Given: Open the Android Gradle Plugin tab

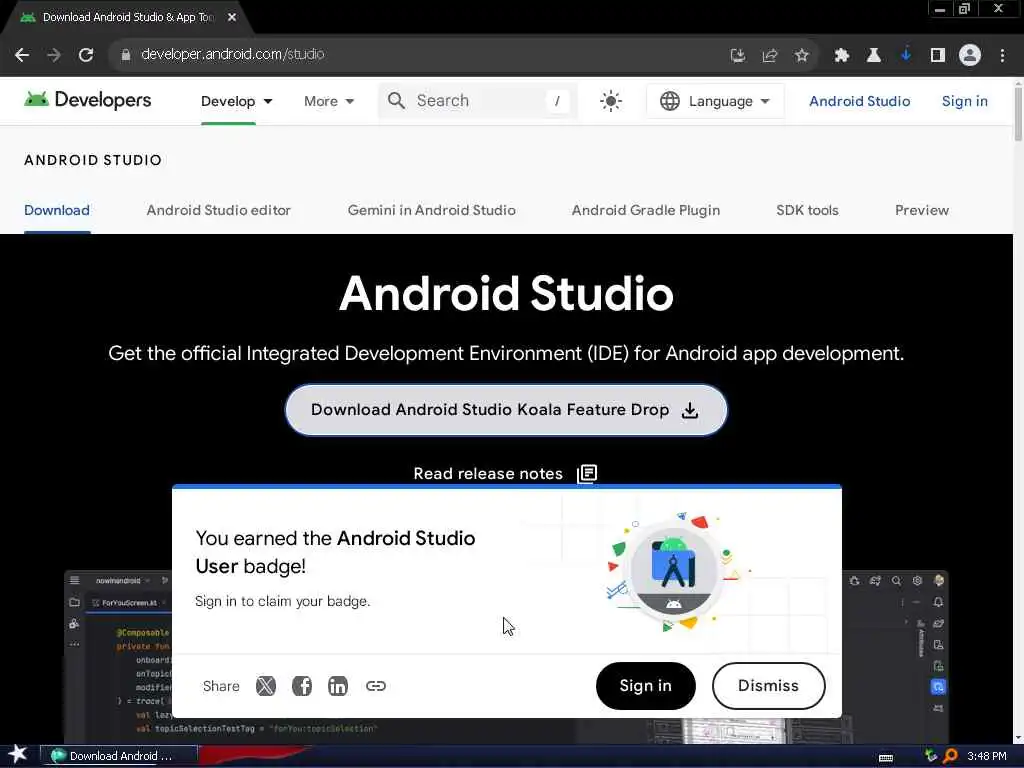Looking at the screenshot, I should 646,210.
